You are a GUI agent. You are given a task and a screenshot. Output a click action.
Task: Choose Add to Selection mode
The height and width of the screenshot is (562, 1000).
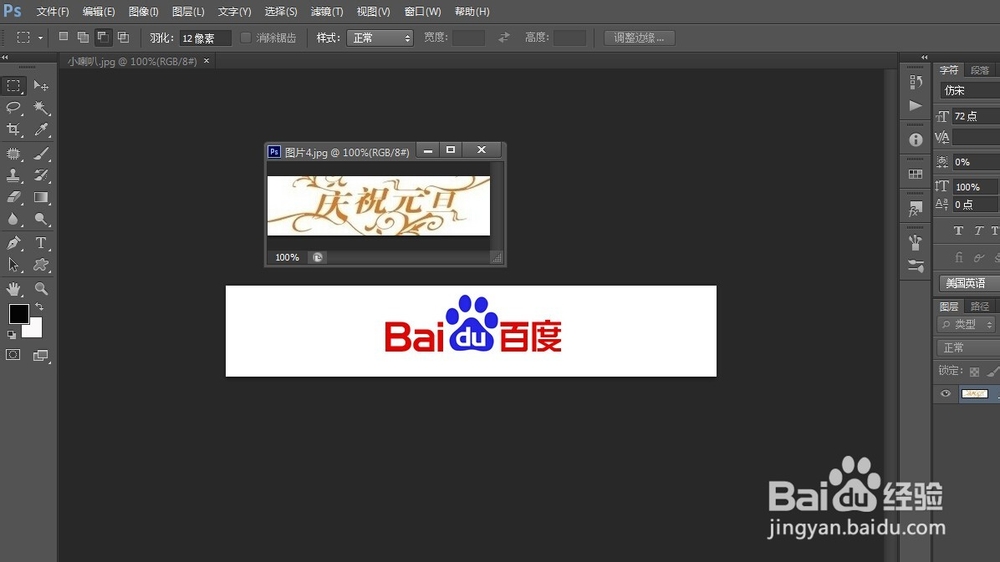point(83,38)
